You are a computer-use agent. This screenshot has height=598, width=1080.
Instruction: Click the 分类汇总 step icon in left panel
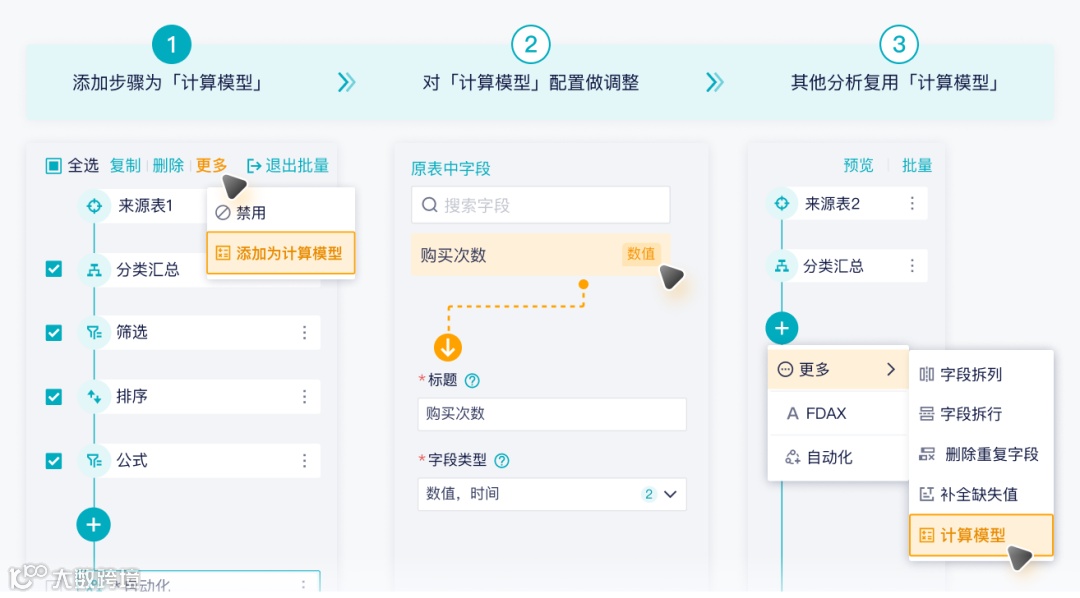coord(93,269)
